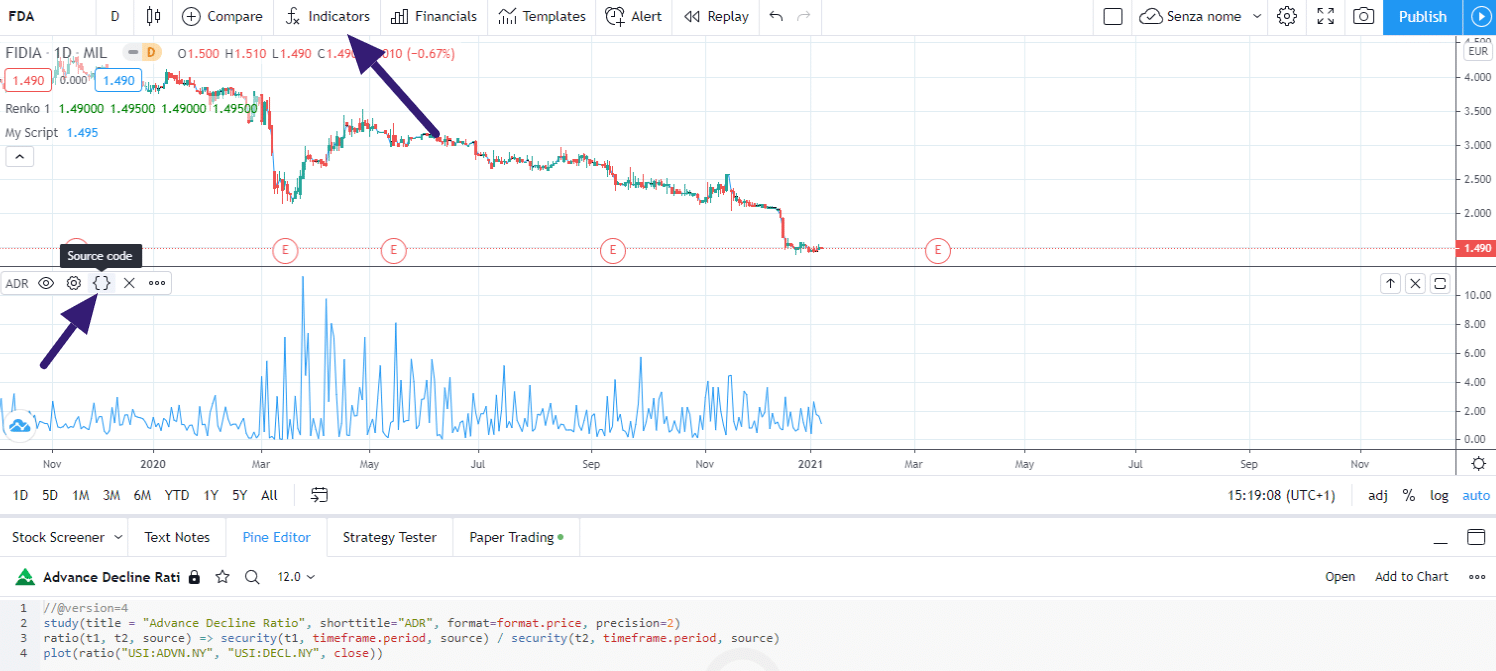Open the candlestick chart style selector
1496x671 pixels.
[x=152, y=16]
